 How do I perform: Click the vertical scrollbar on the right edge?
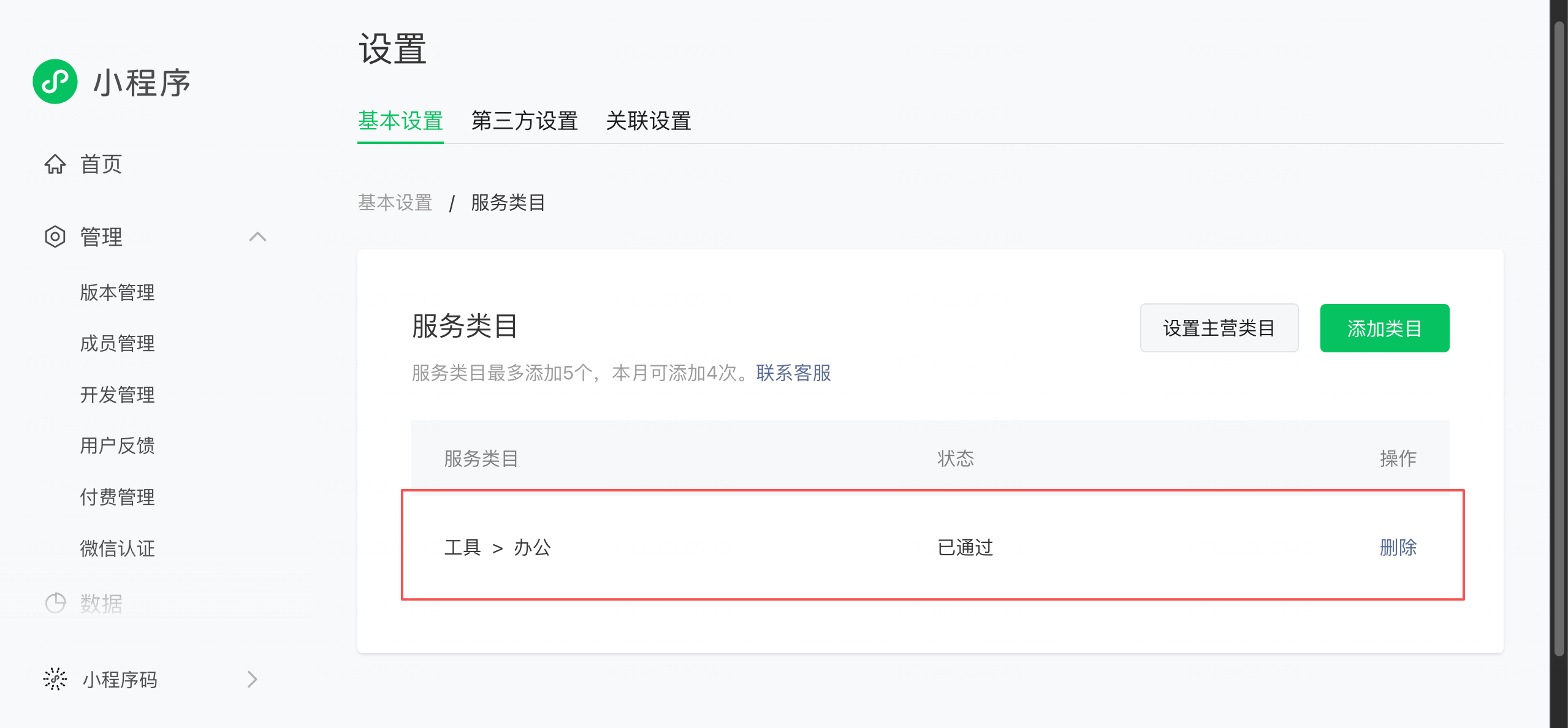[x=1559, y=337]
